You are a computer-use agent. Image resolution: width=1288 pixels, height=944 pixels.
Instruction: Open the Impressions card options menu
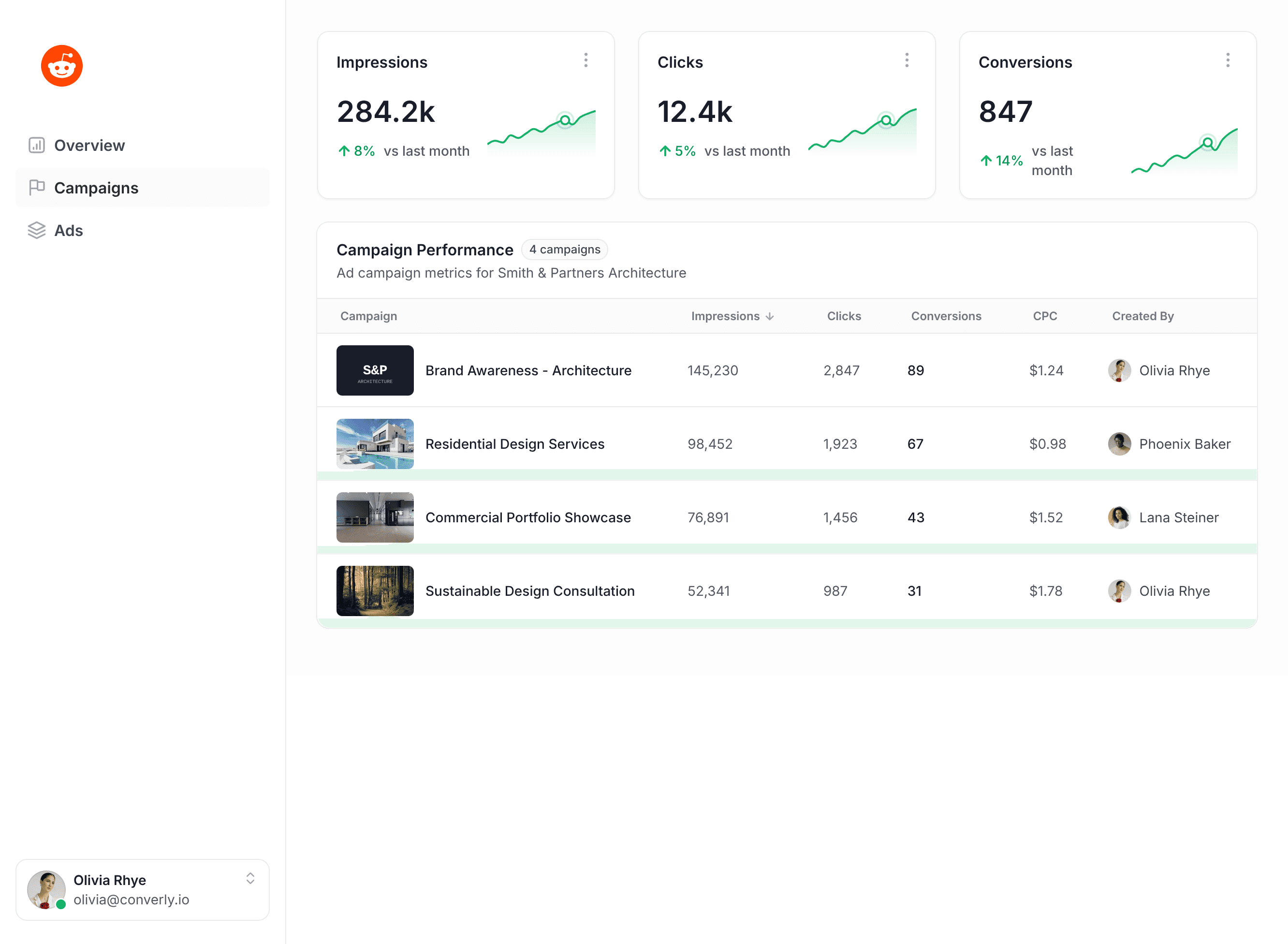click(586, 60)
